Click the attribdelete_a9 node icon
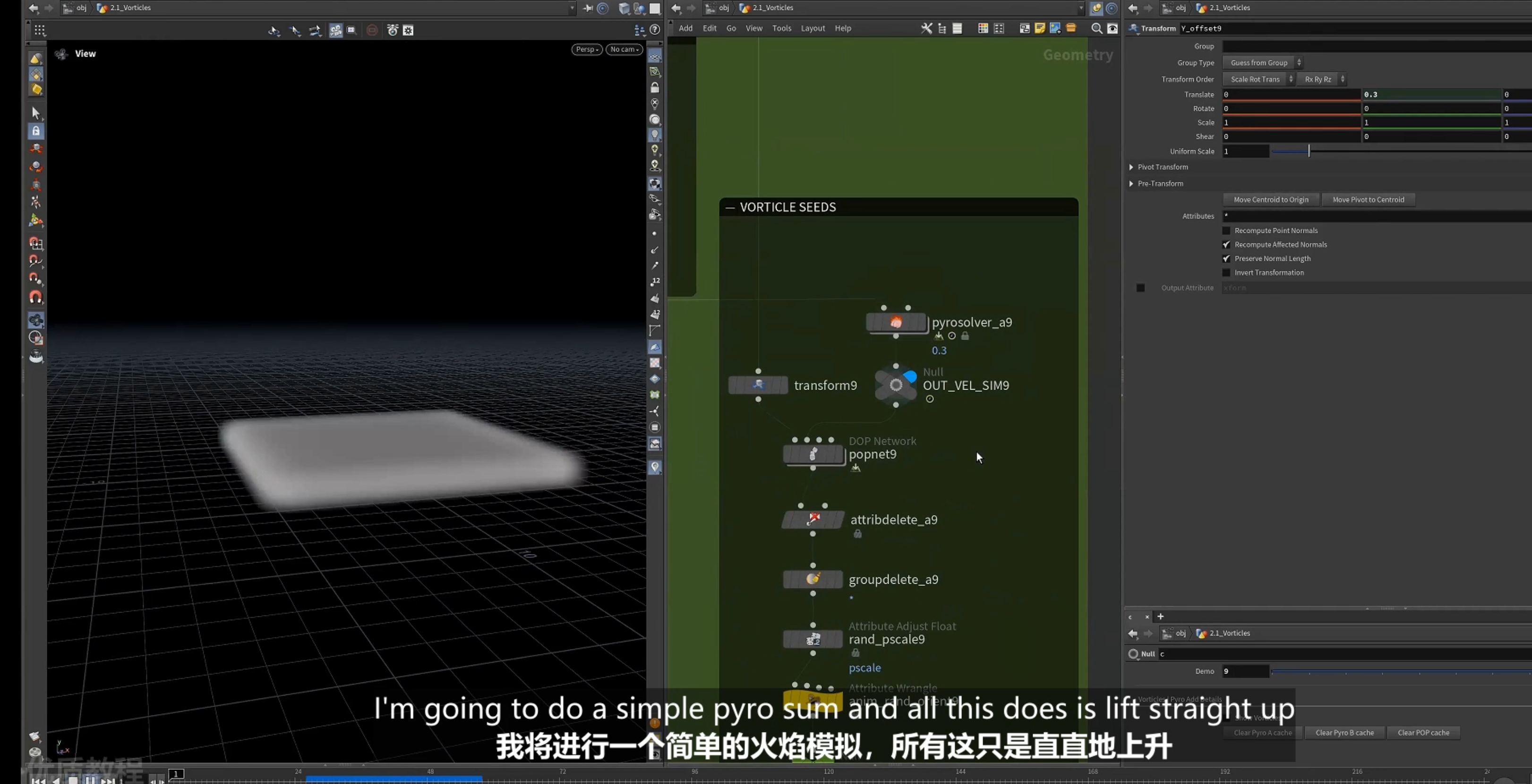Image resolution: width=1532 pixels, height=784 pixels. point(813,520)
